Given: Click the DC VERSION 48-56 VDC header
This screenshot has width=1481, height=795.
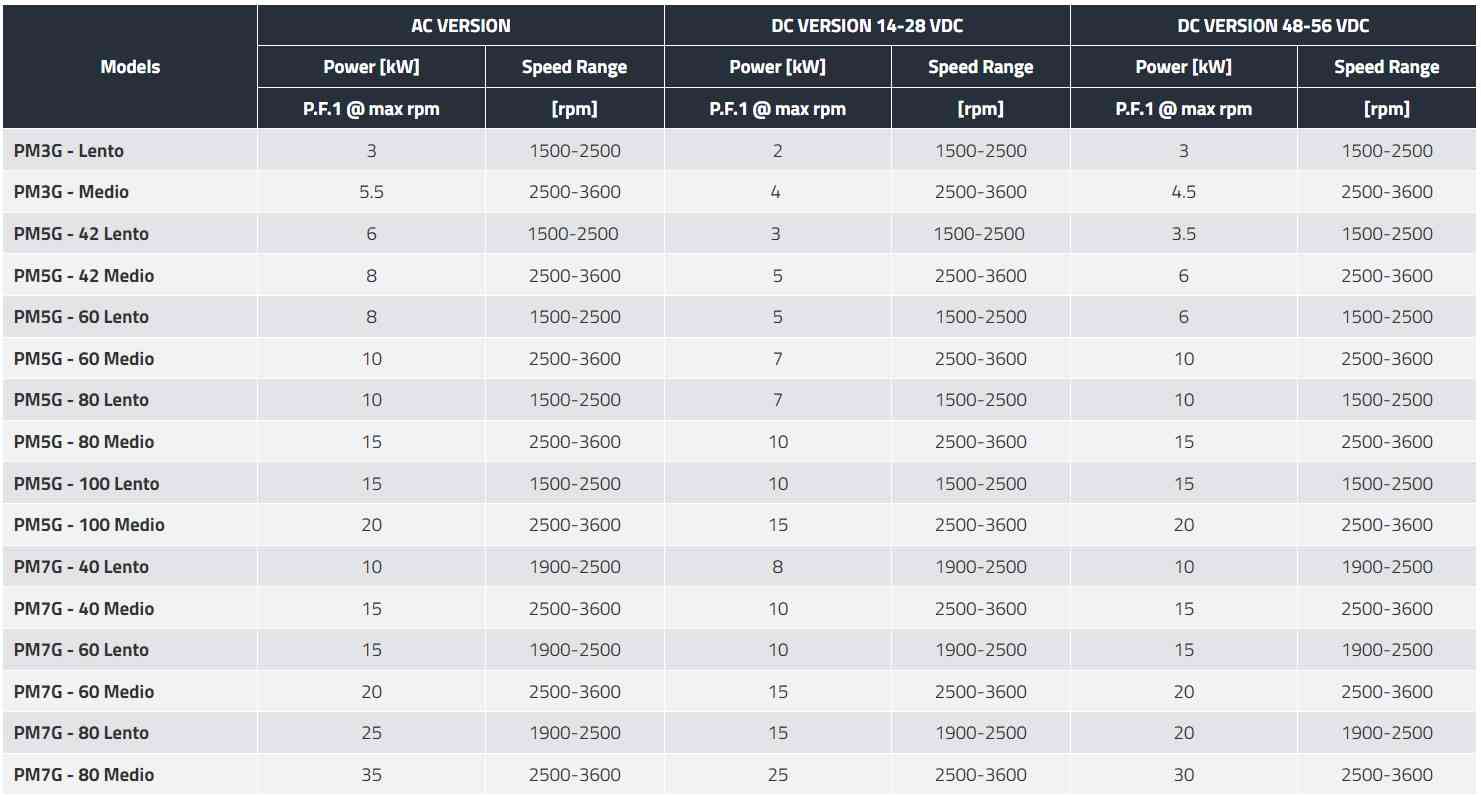Looking at the screenshot, I should pos(1273,26).
